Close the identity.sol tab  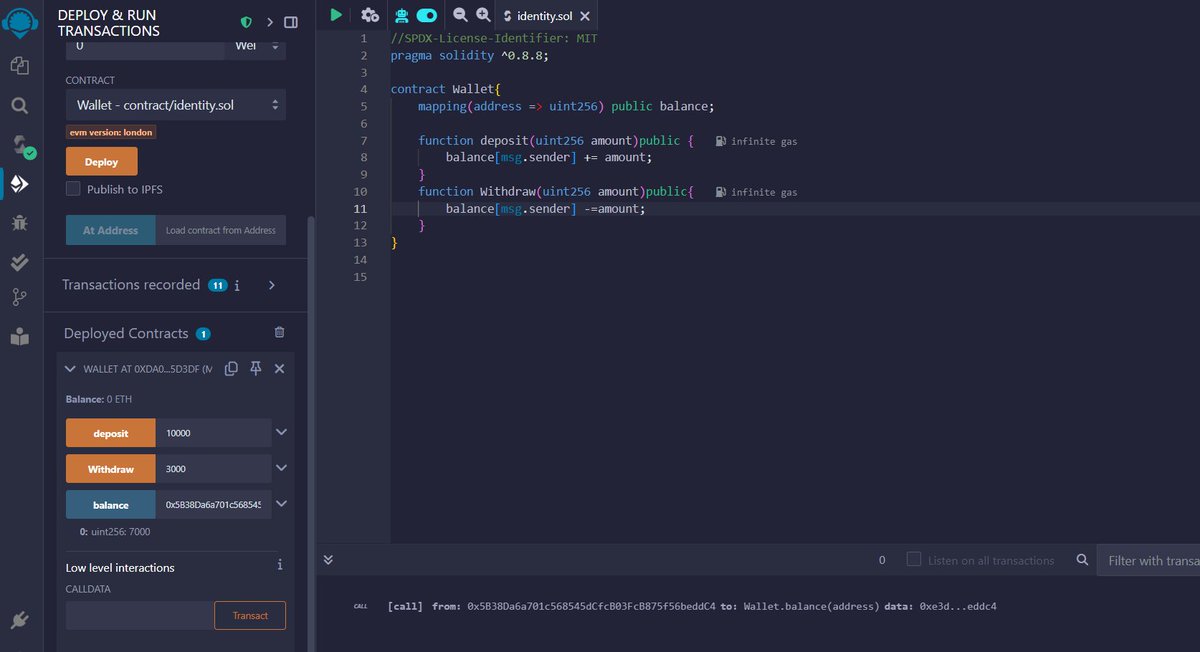click(584, 15)
